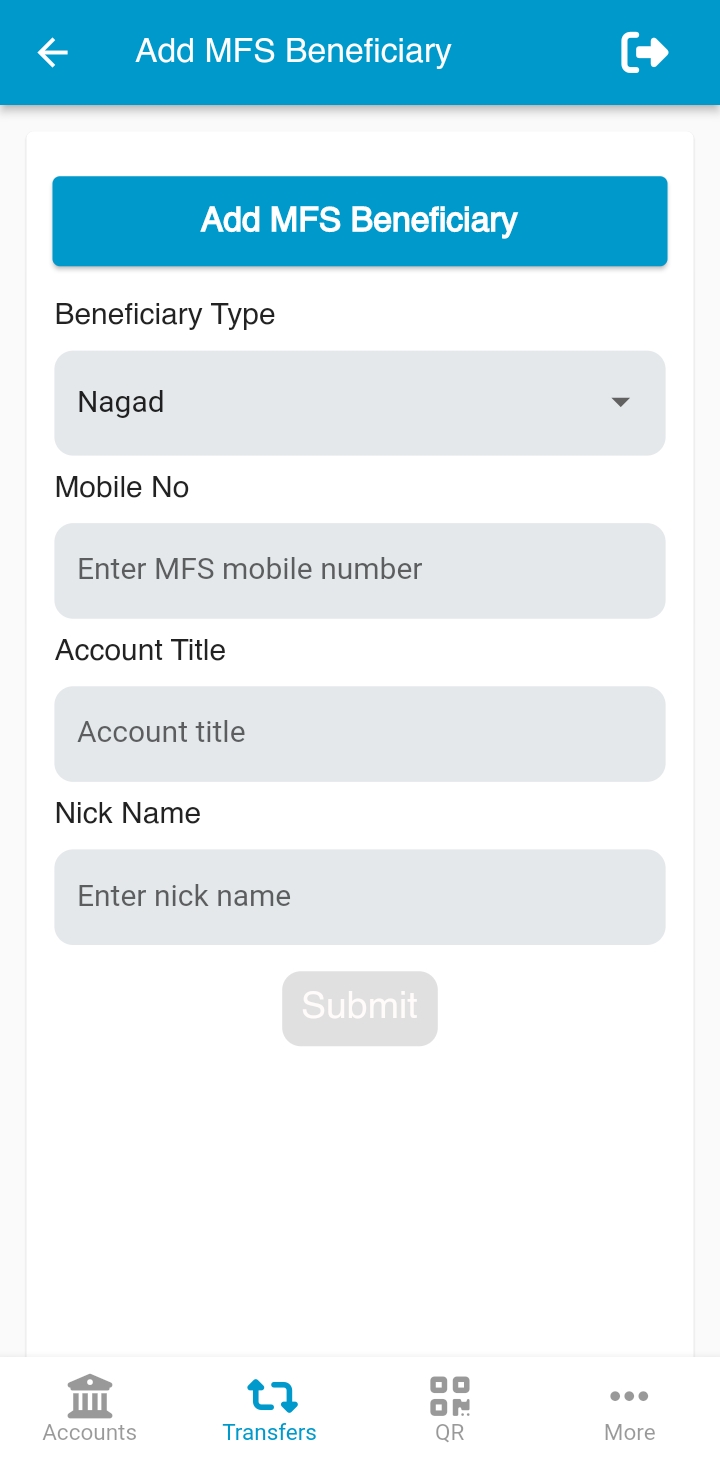Open the QR code scanner icon

pos(450,1395)
